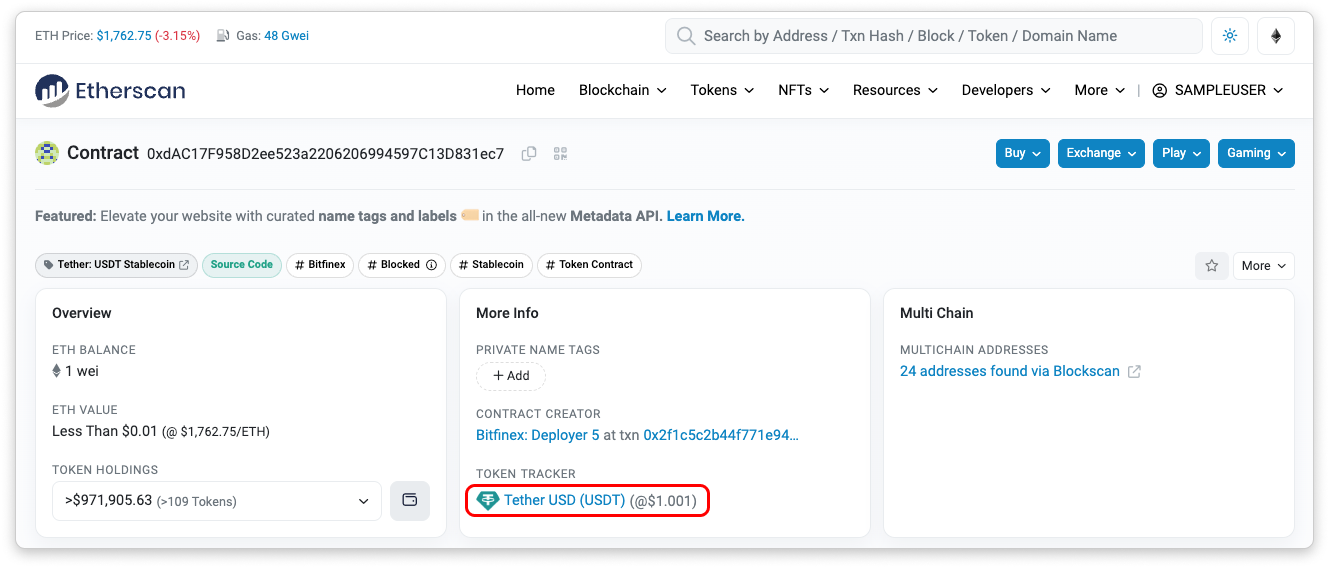
Task: Open the More dropdown beside the star
Action: tap(1263, 266)
